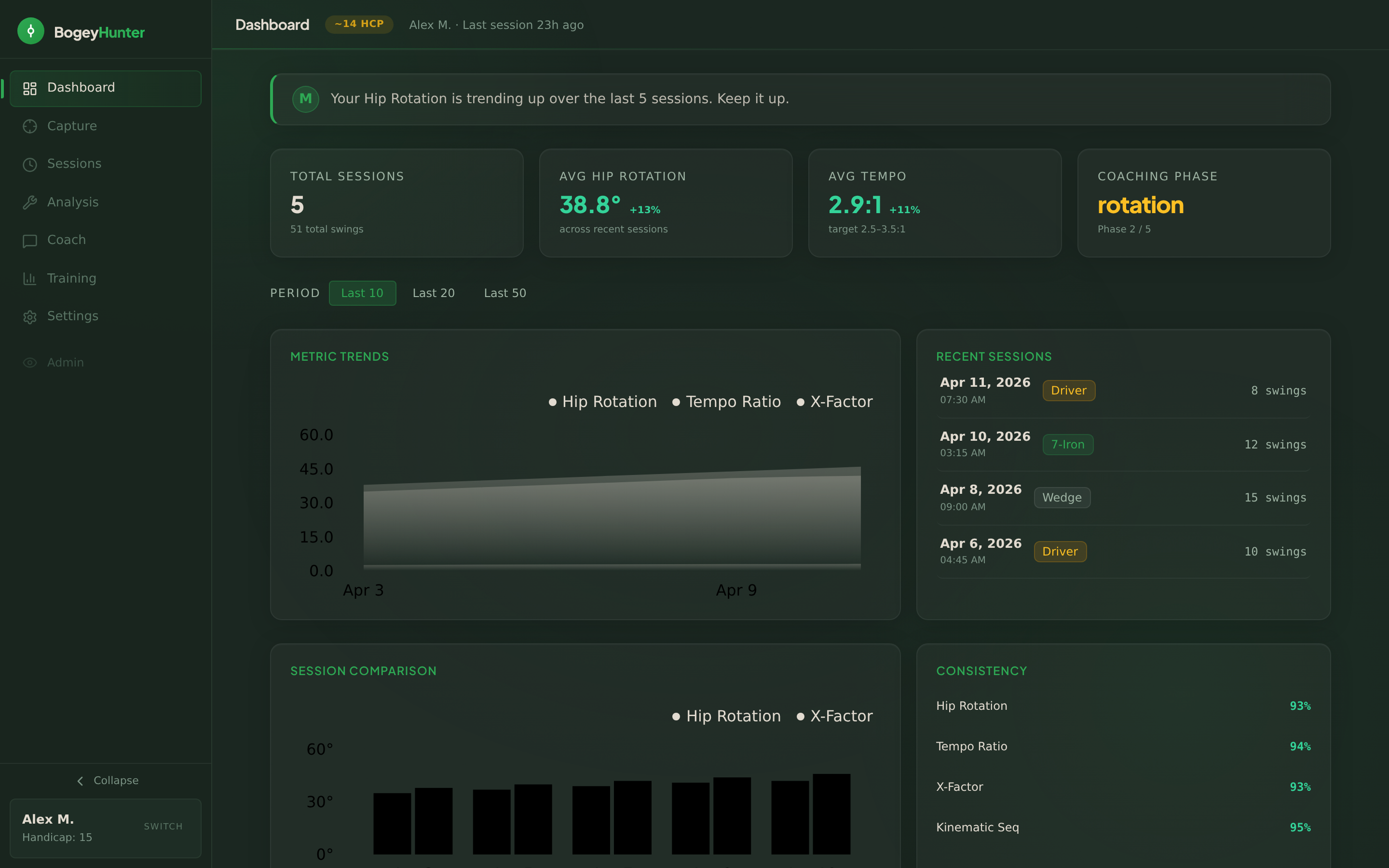Click the Training bar chart icon

(x=30, y=279)
